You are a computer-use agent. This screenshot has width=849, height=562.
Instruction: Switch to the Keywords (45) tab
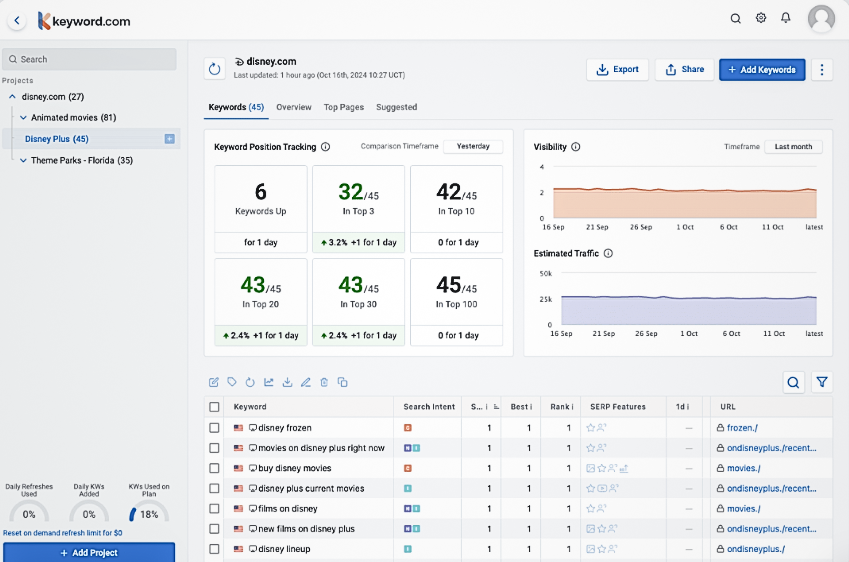point(236,107)
